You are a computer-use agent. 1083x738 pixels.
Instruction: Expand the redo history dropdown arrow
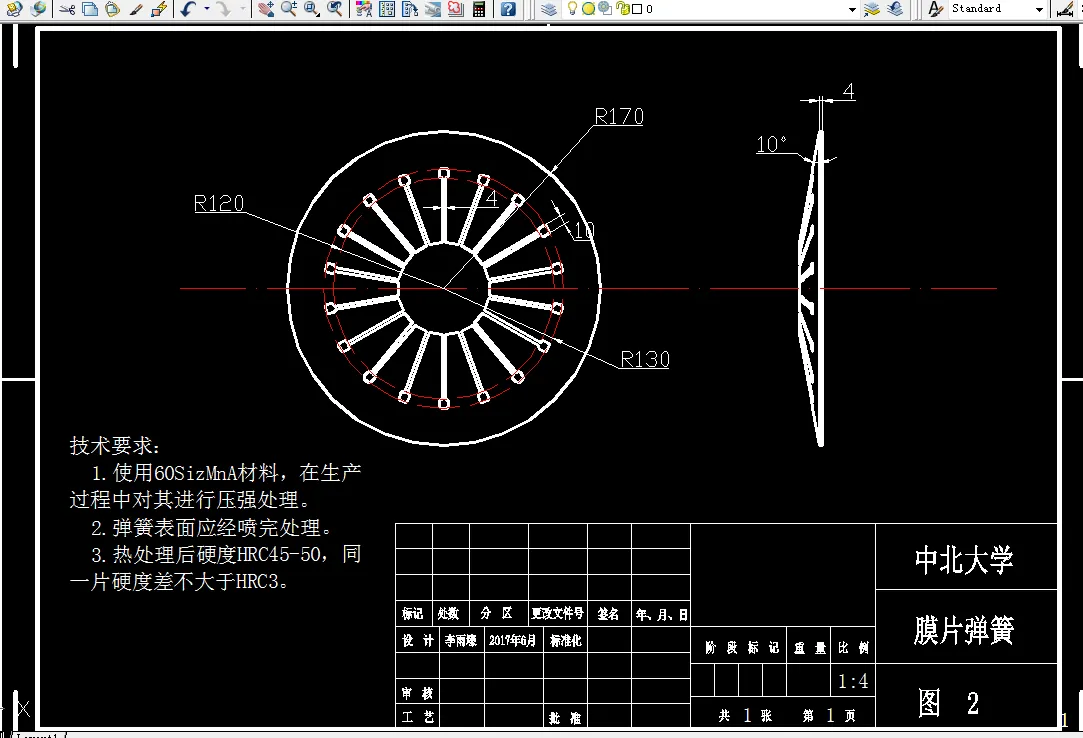(242, 9)
